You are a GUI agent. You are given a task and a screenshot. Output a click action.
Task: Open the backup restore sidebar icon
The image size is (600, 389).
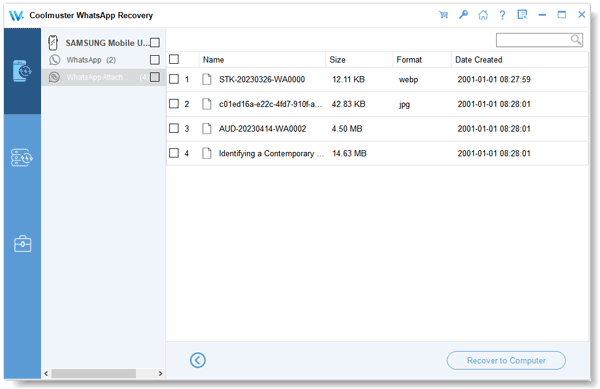[22, 157]
